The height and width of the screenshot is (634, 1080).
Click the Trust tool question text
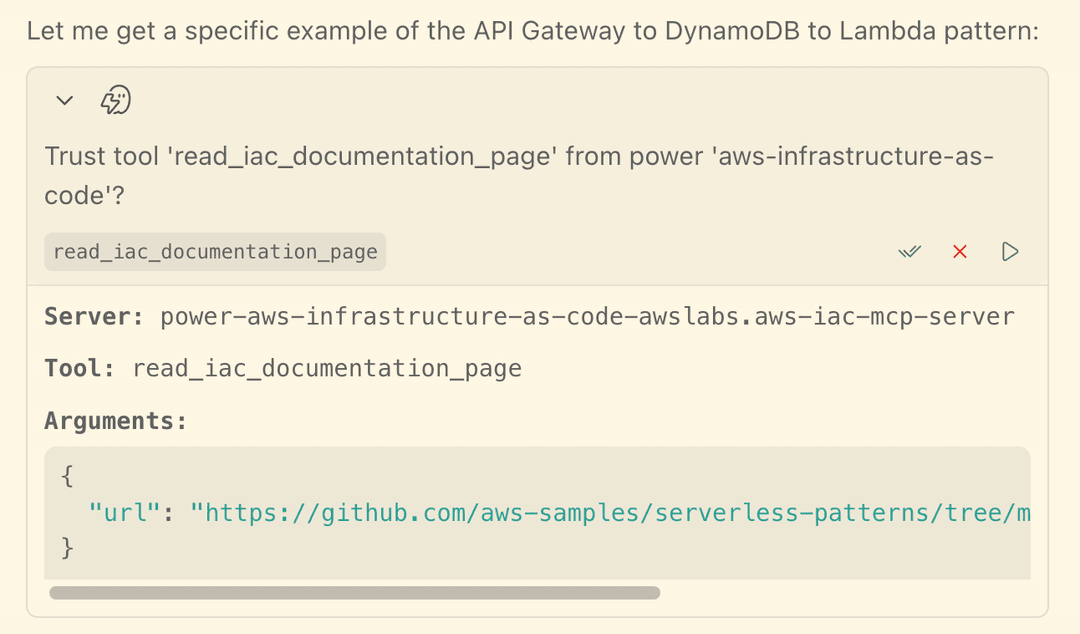[x=519, y=176]
